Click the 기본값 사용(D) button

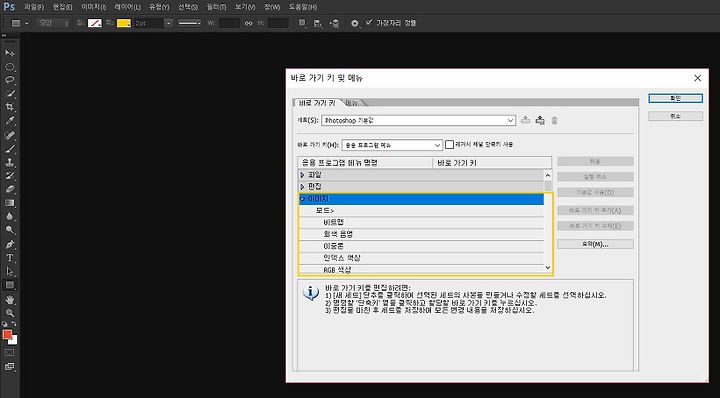pos(595,192)
